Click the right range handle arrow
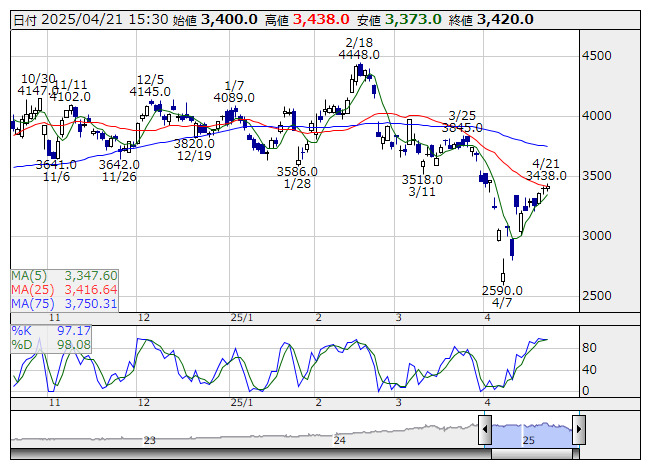Image resolution: width=653 pixels, height=470 pixels. click(x=579, y=430)
